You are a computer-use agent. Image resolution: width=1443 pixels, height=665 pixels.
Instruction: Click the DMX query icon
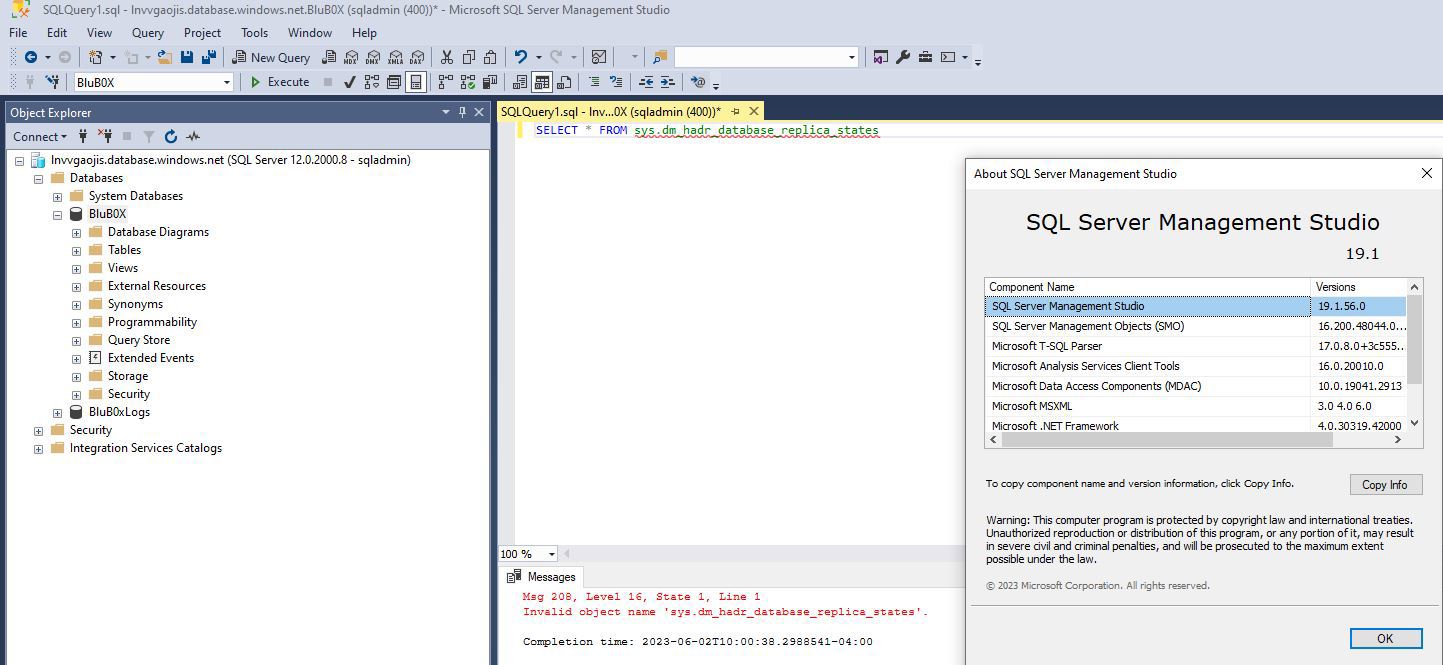coord(373,57)
